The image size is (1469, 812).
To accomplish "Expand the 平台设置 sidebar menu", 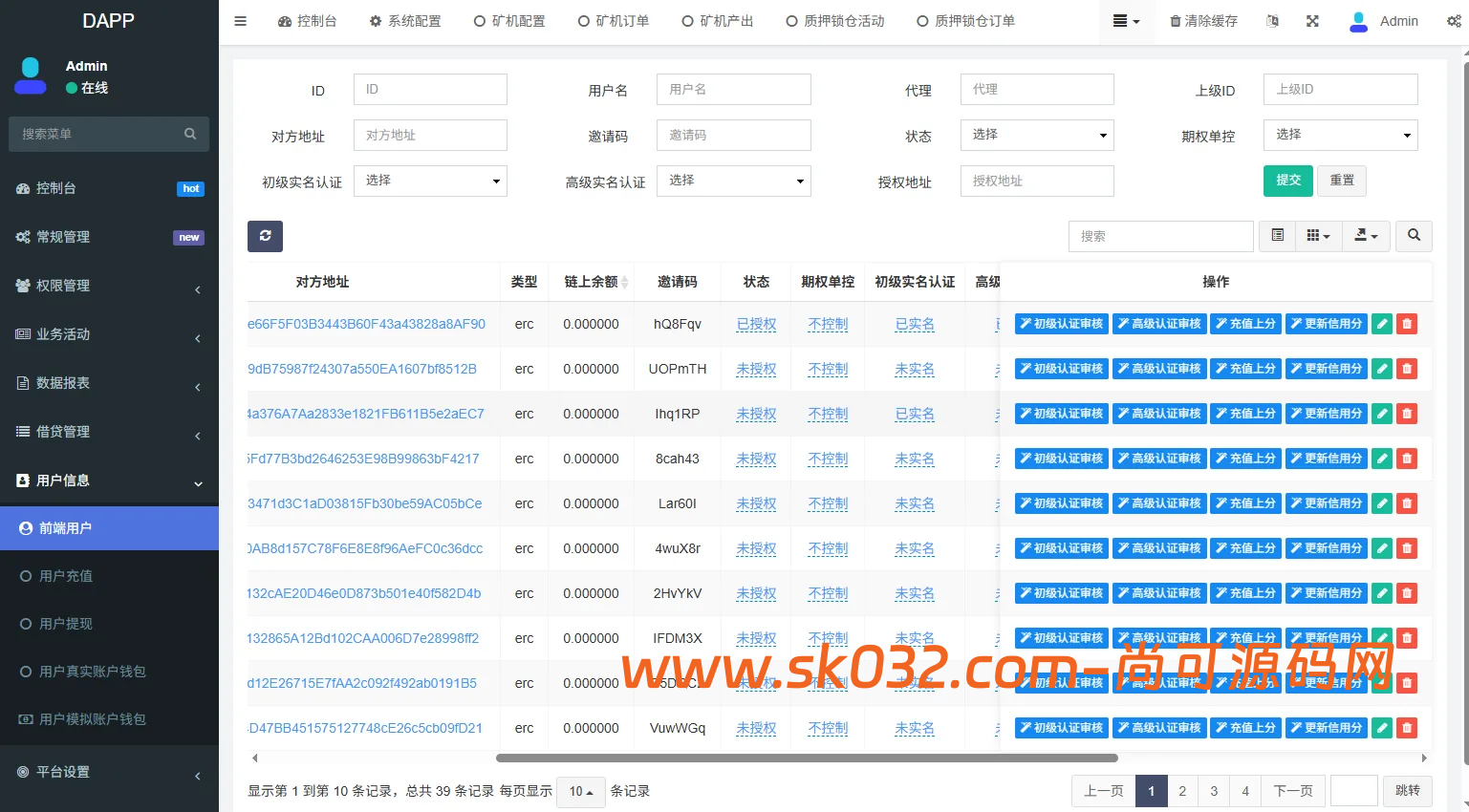I will pyautogui.click(x=109, y=772).
